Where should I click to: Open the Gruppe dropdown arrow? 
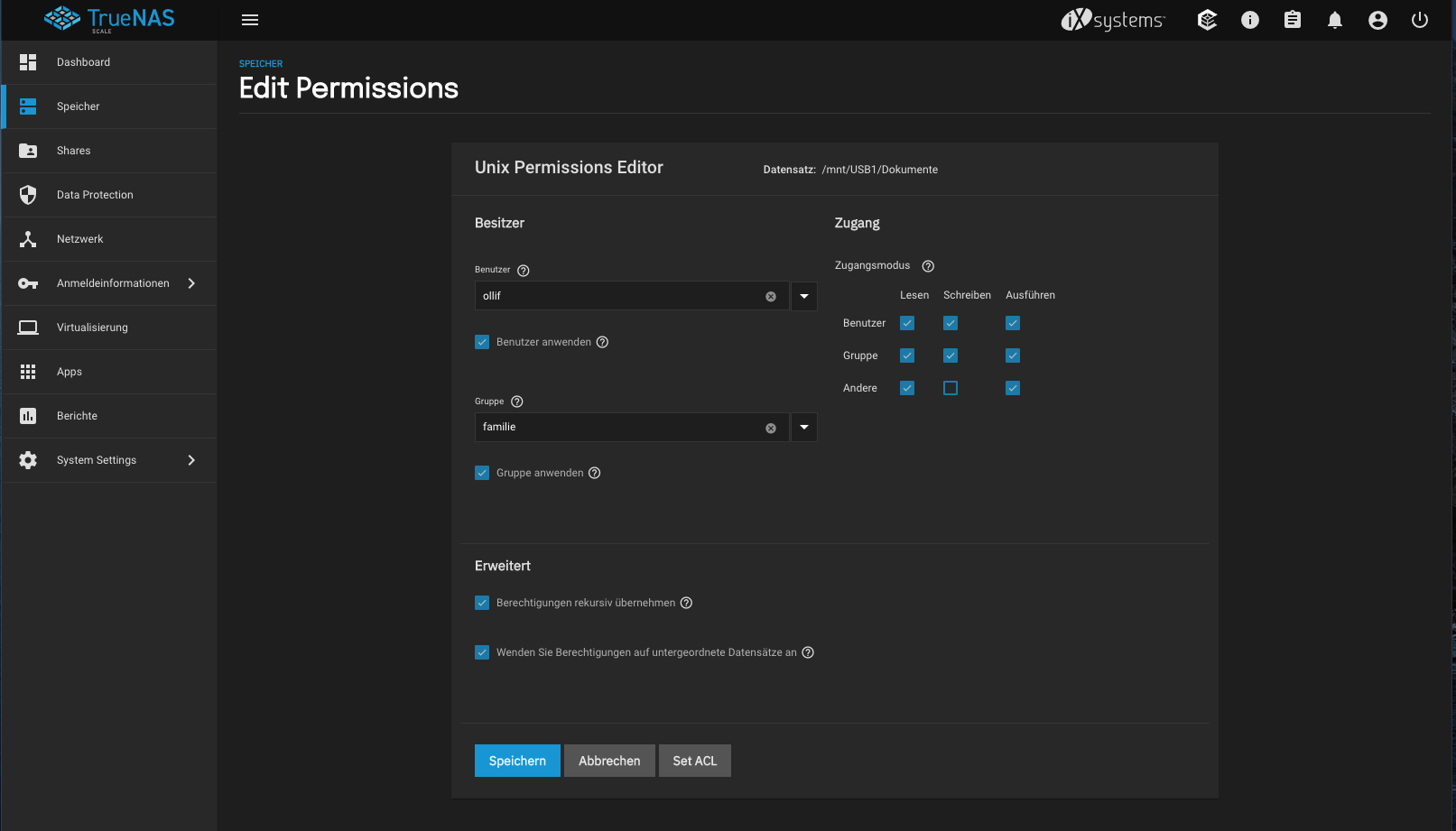[804, 427]
